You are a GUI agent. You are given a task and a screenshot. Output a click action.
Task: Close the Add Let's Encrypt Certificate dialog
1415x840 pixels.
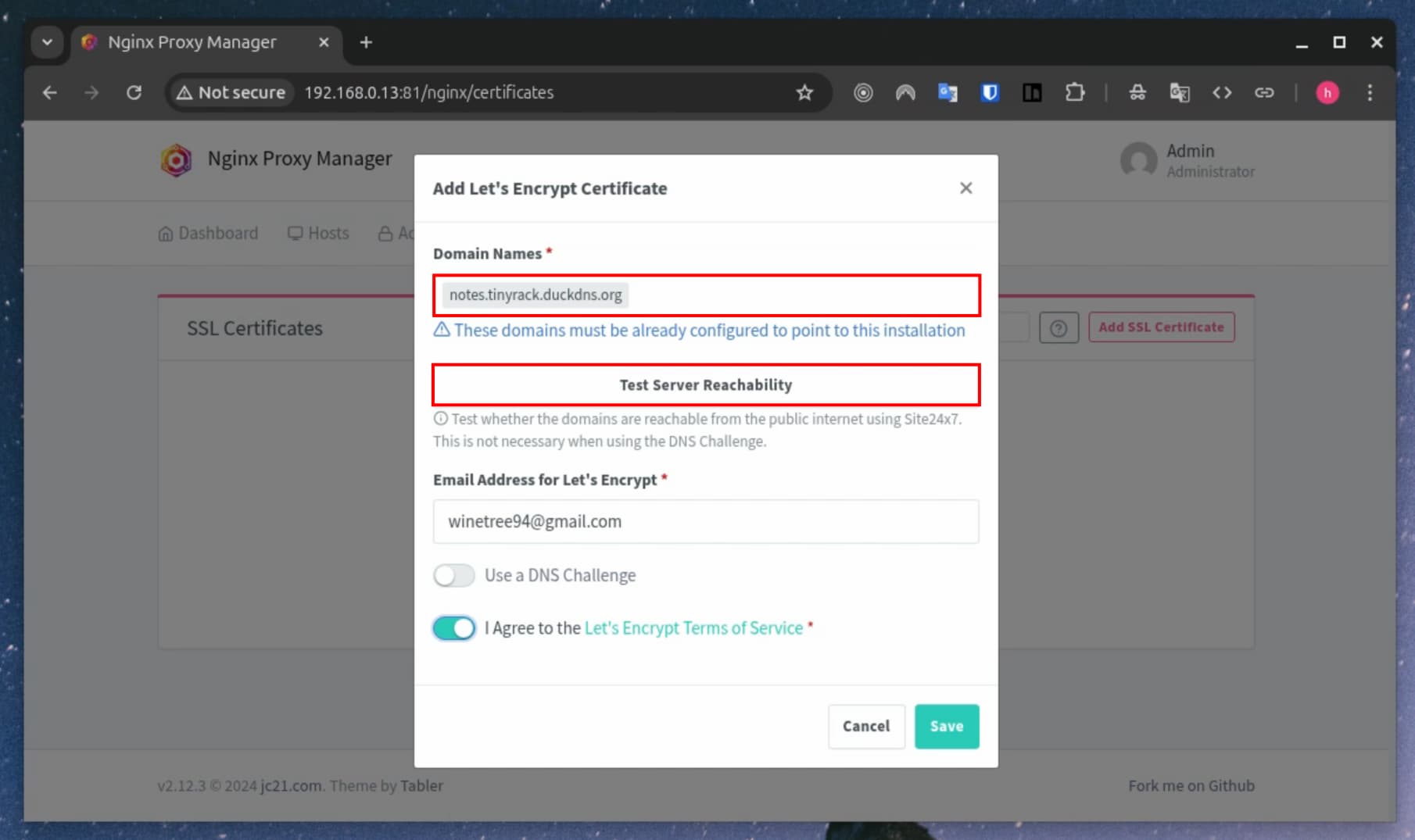point(965,188)
